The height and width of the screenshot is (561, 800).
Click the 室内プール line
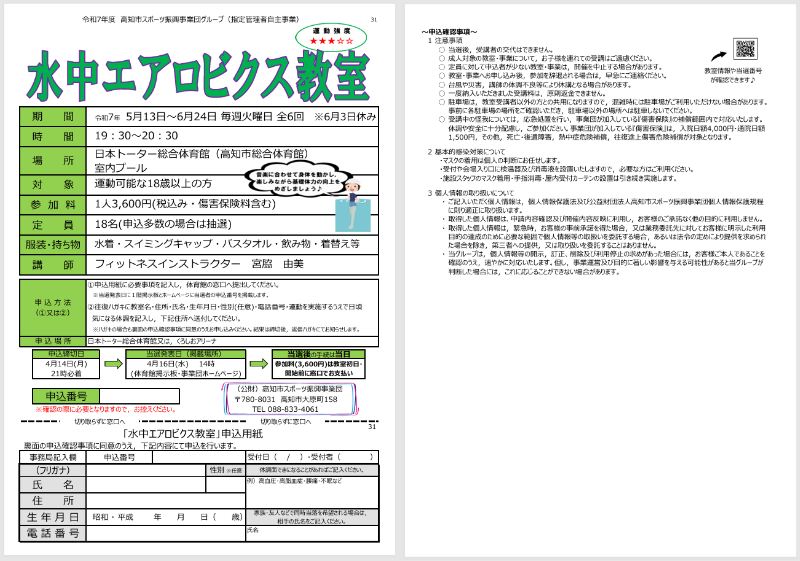121,168
